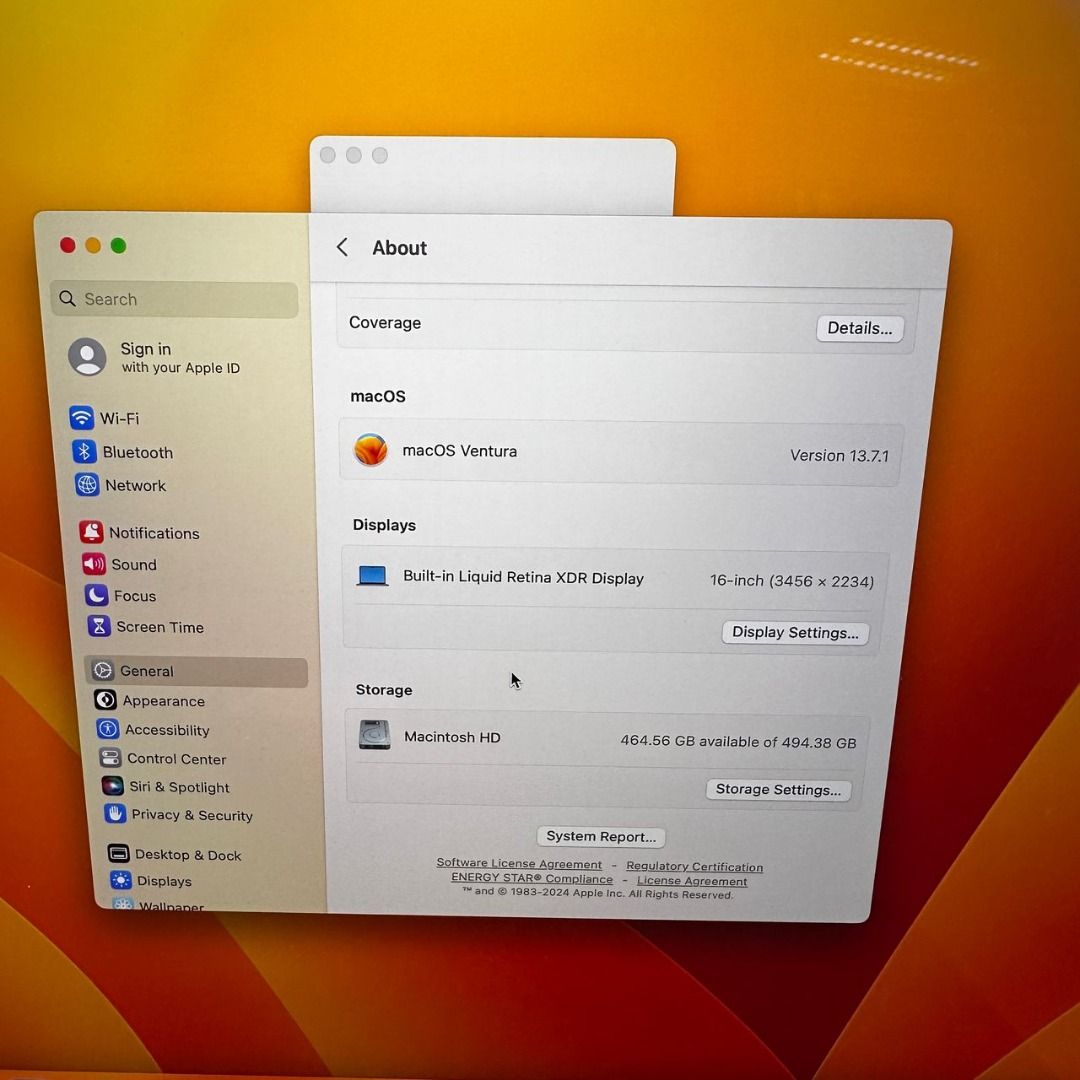Open Notifications bell icon in sidebar

point(91,532)
